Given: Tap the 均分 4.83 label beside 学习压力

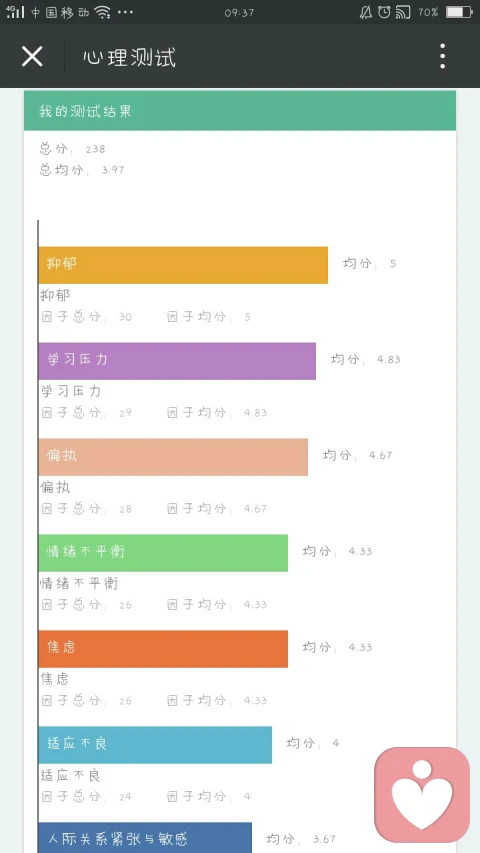Looking at the screenshot, I should point(366,359).
